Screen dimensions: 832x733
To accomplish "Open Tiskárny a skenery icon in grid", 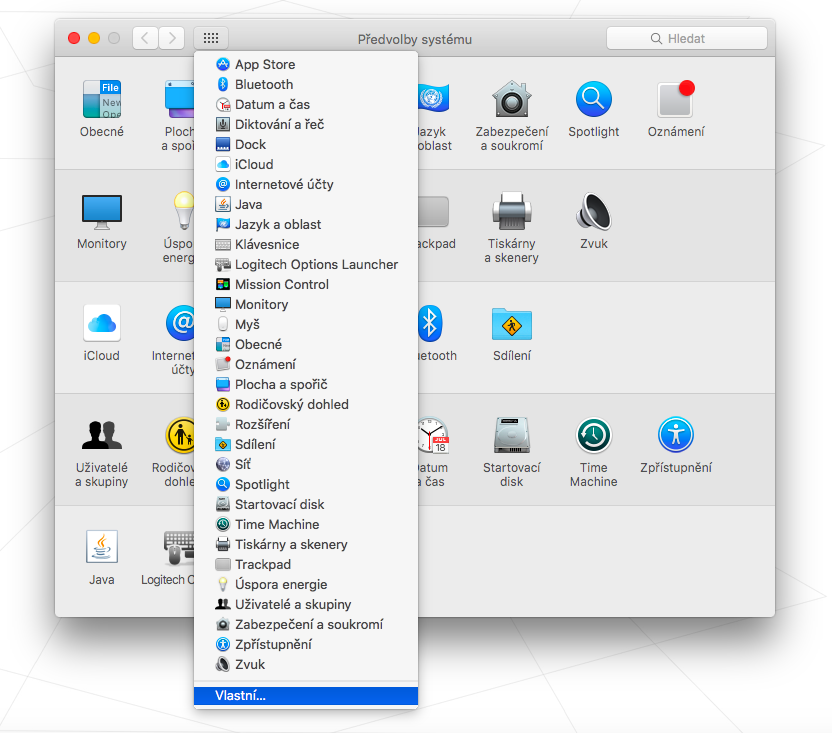I will [x=512, y=211].
